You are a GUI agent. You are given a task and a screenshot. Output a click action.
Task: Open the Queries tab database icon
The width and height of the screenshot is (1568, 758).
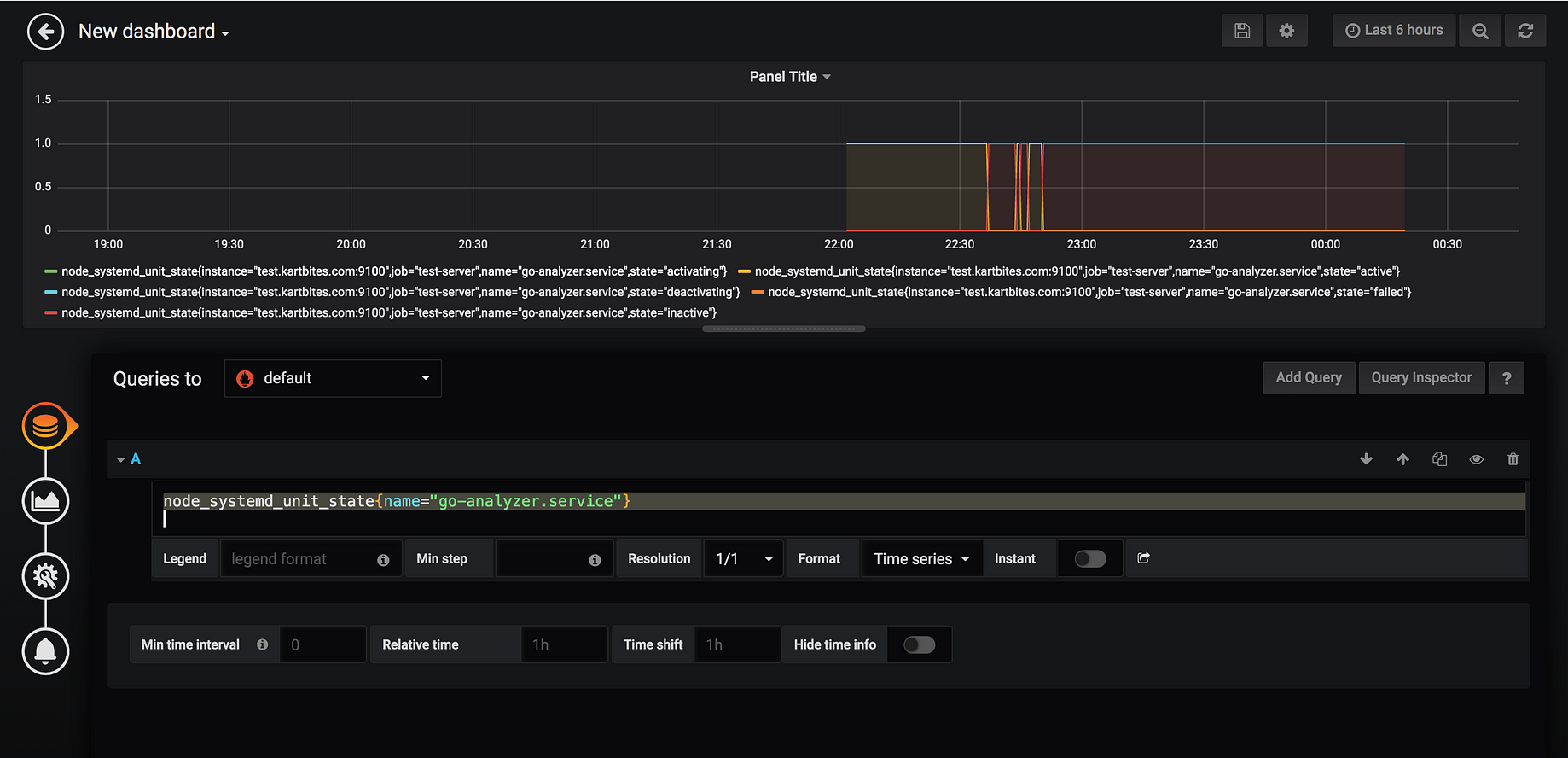45,425
